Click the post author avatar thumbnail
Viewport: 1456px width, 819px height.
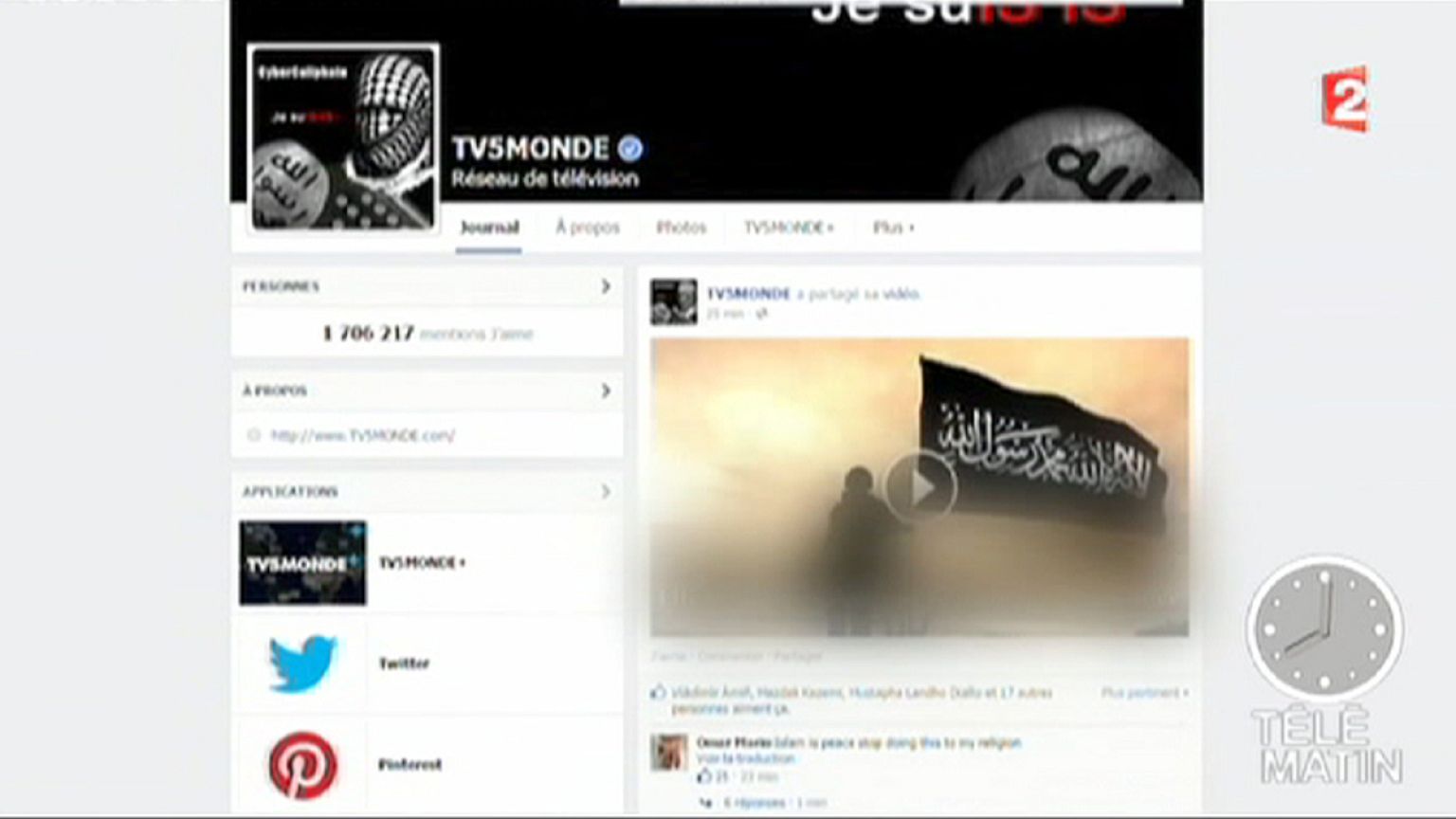pyautogui.click(x=673, y=301)
